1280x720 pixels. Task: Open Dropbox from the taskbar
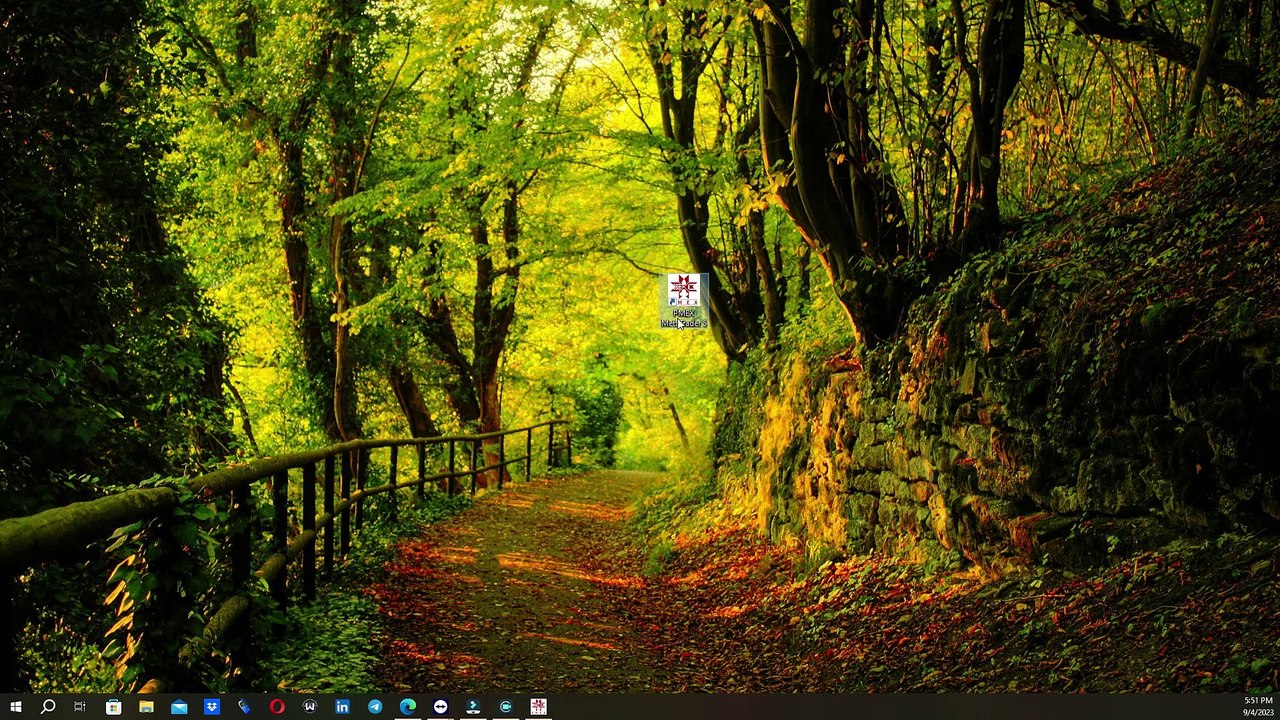(212, 707)
